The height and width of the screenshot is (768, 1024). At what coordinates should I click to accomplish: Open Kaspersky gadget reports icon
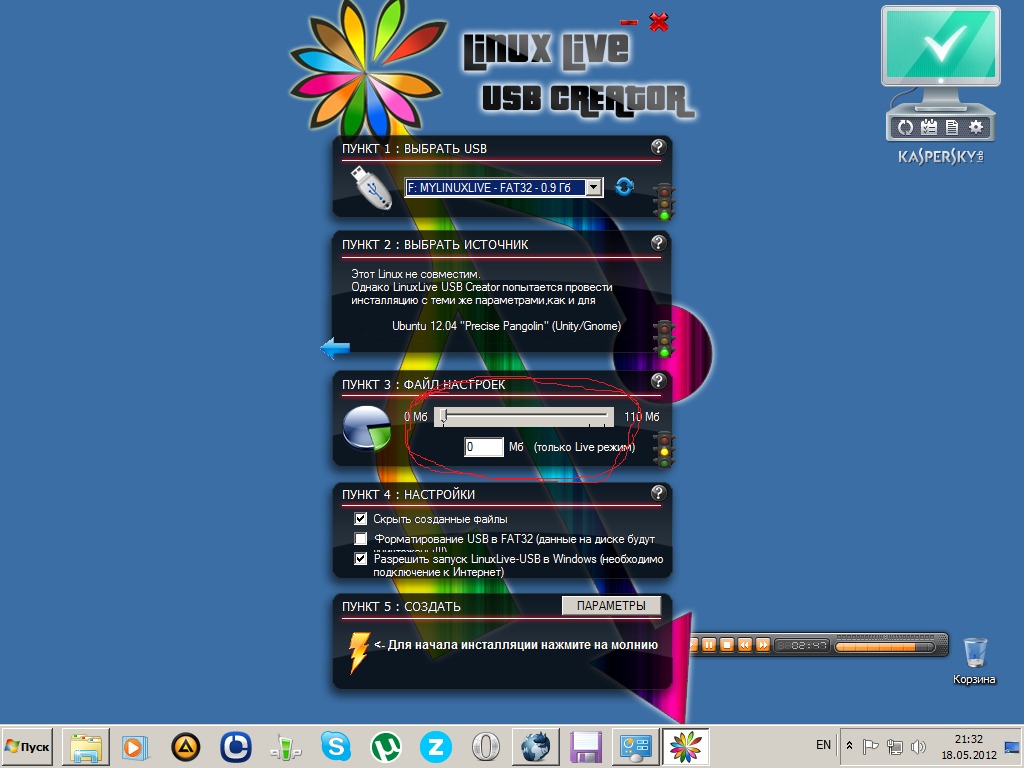[952, 127]
